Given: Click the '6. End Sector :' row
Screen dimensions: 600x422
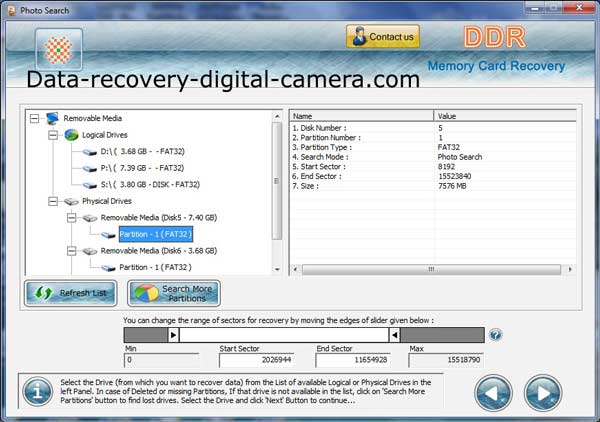Looking at the screenshot, I should 433,176.
